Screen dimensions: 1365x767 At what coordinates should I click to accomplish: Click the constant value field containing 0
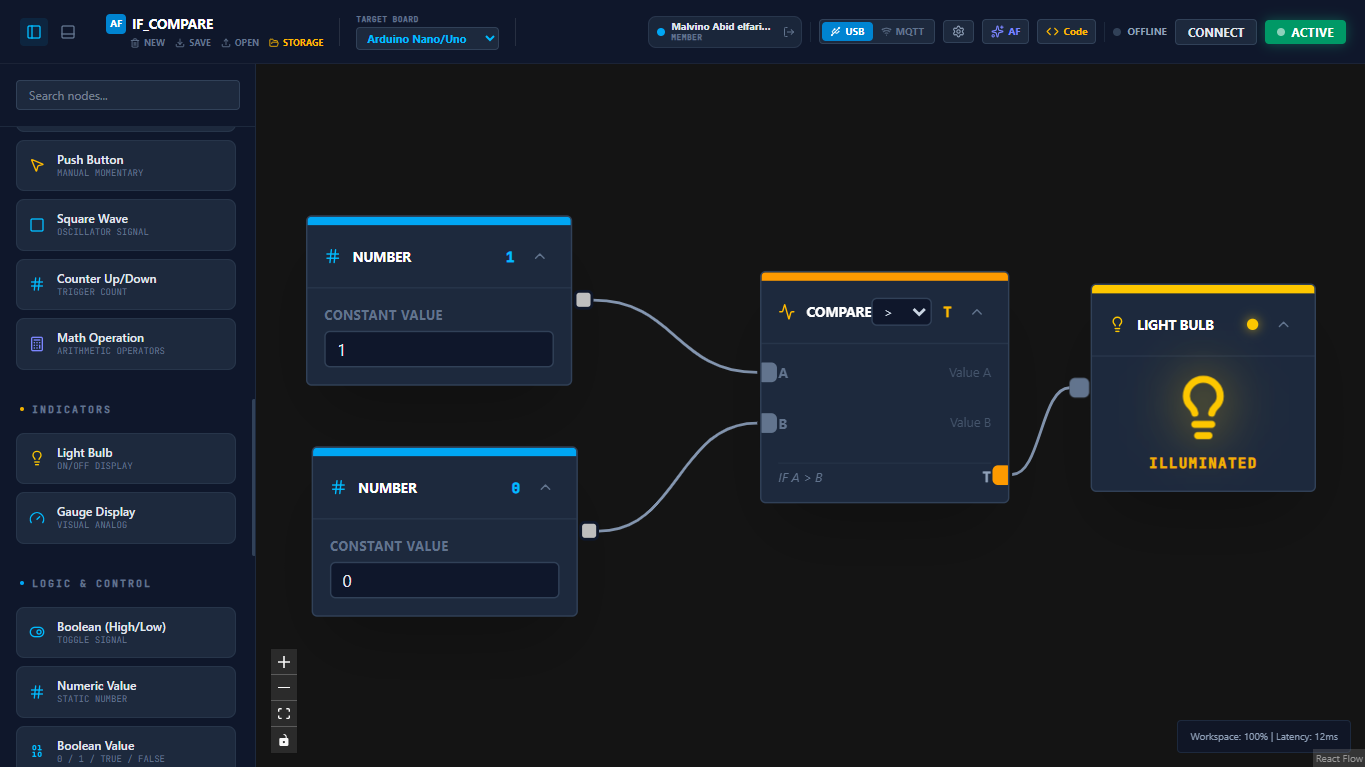click(x=444, y=581)
